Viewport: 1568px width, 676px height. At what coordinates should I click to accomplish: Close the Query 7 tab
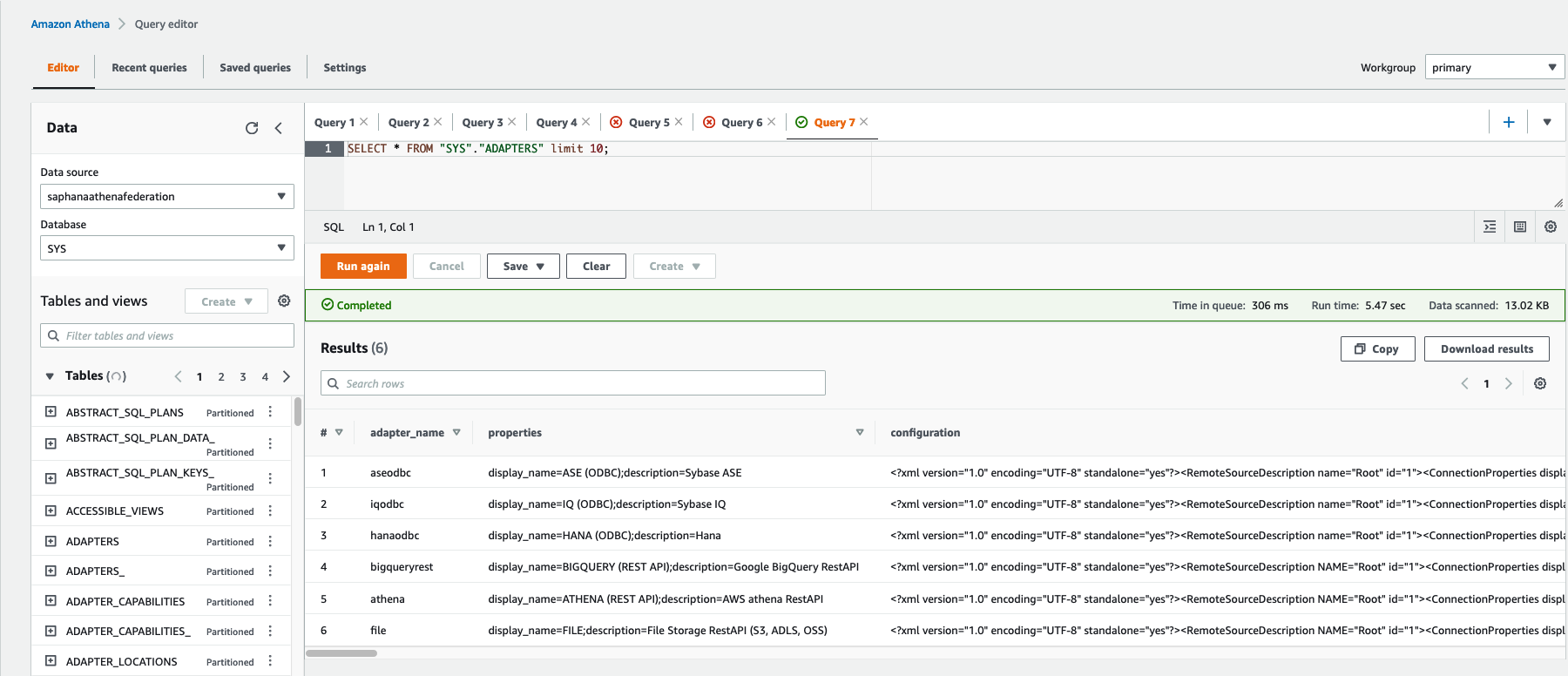(x=864, y=122)
